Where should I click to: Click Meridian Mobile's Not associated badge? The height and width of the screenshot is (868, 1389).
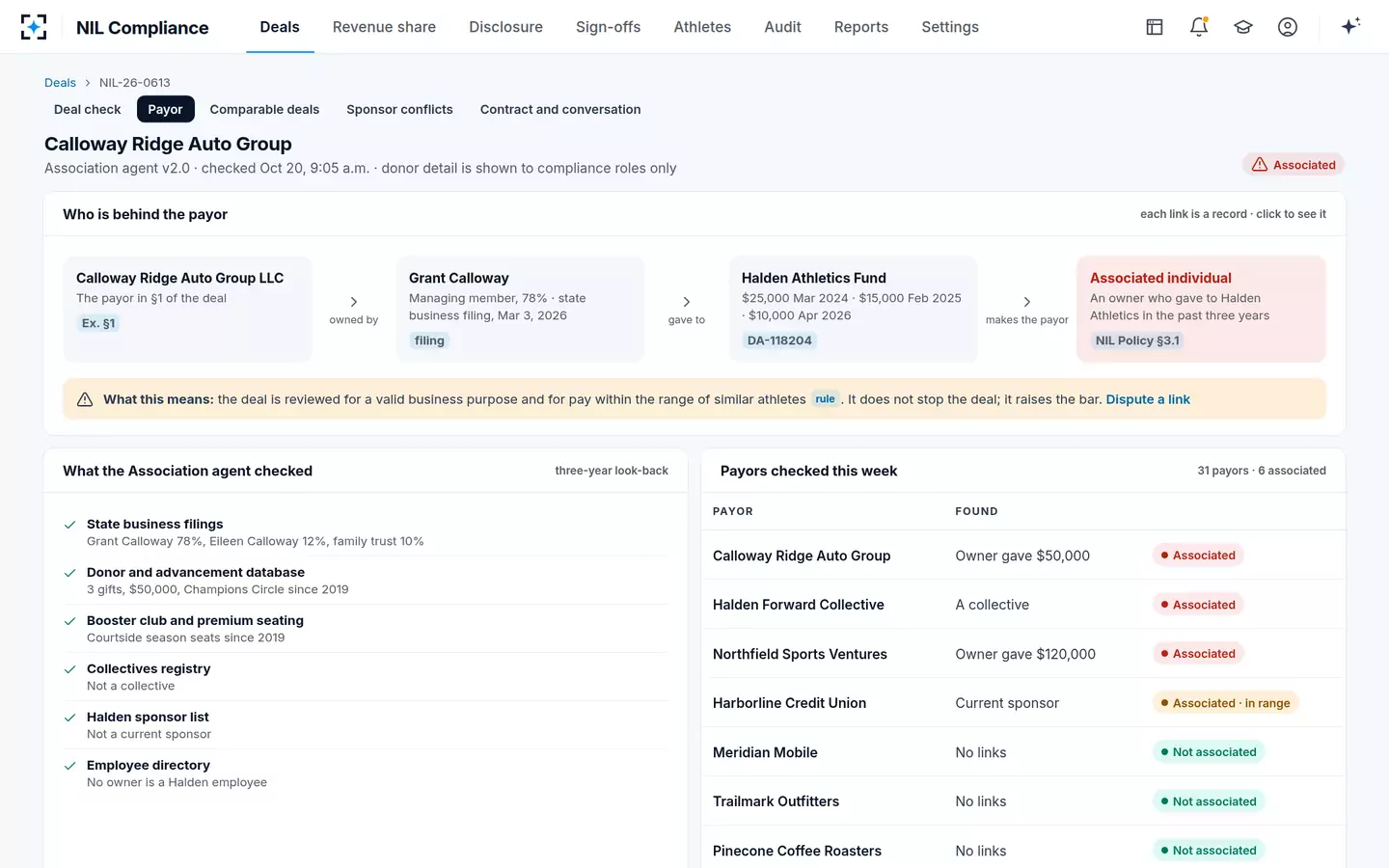tap(1209, 752)
